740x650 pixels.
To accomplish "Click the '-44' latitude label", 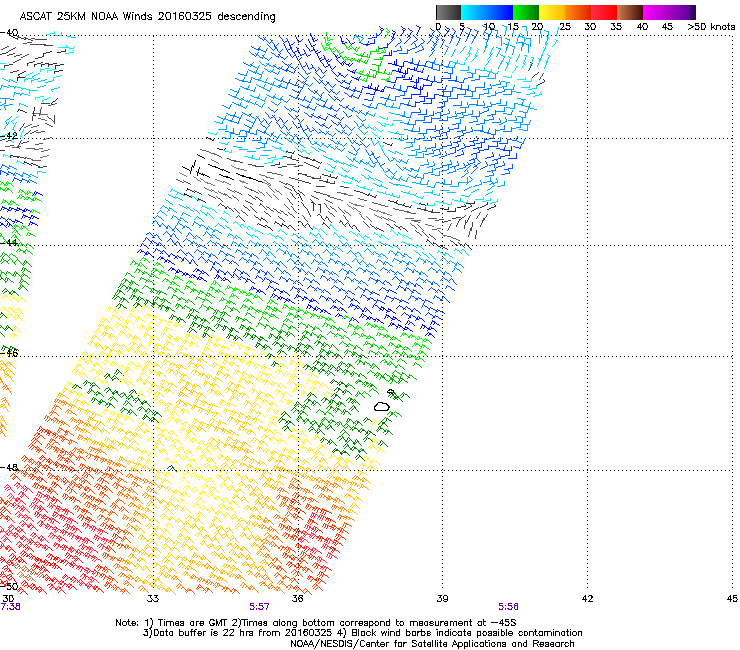I will point(9,243).
